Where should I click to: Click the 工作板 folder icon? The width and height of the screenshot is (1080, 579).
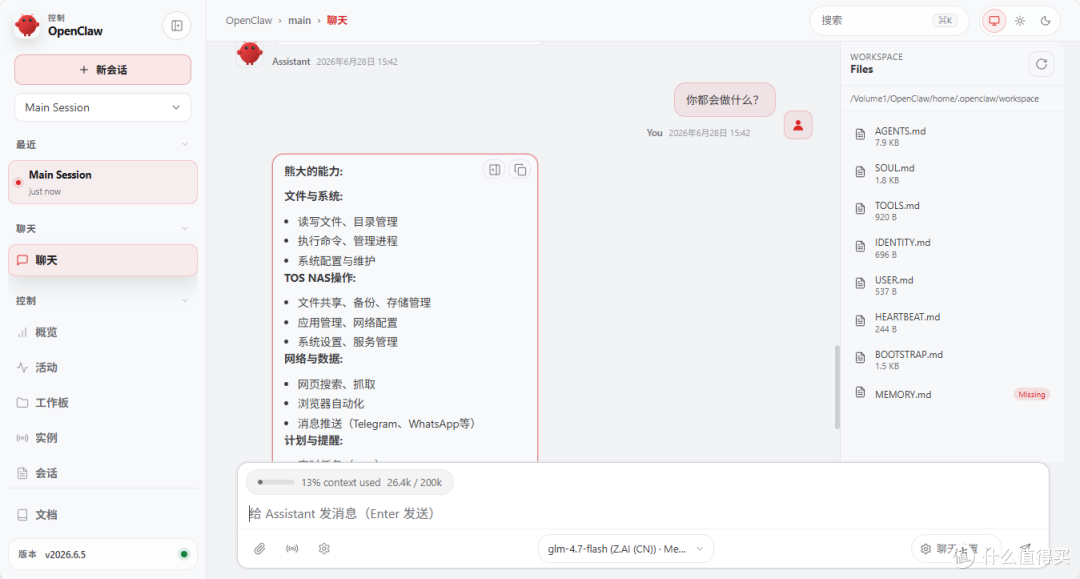click(22, 403)
